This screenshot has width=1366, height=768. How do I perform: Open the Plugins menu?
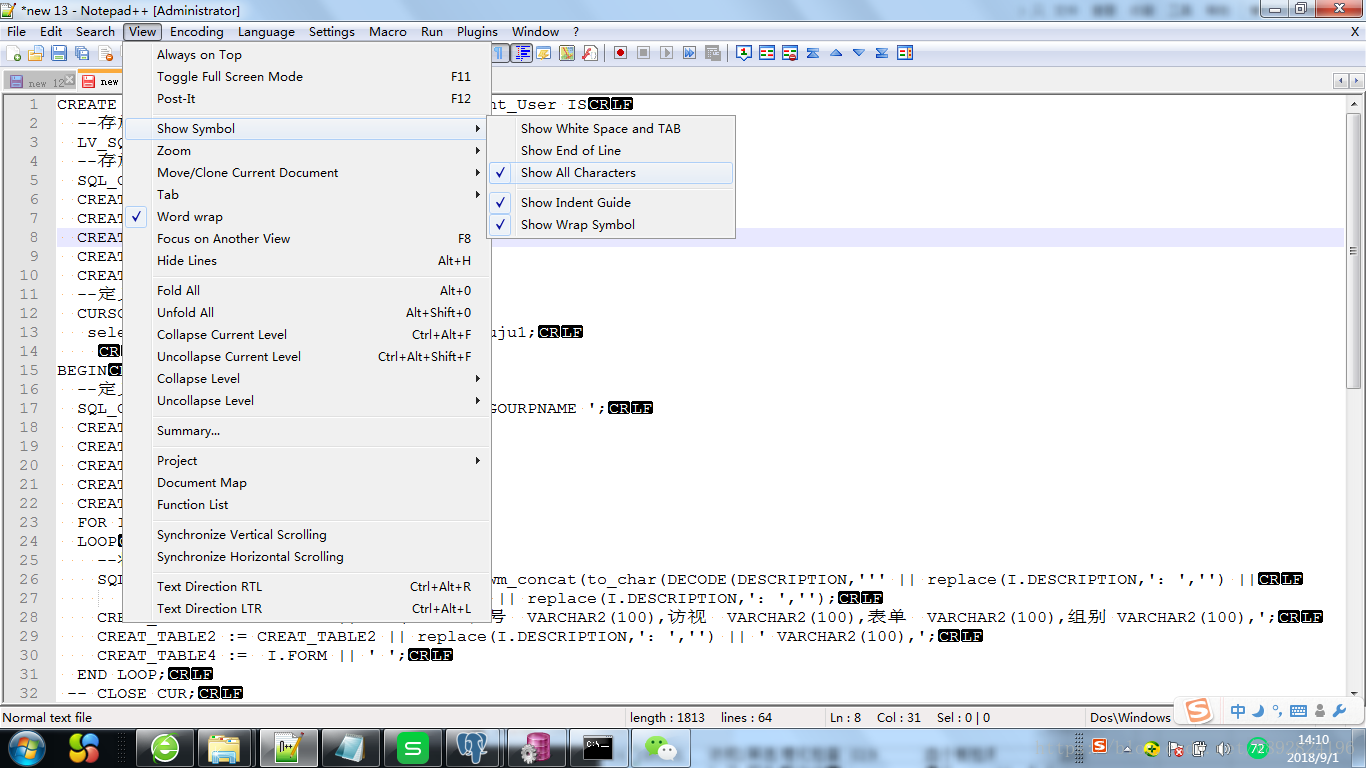(x=477, y=31)
